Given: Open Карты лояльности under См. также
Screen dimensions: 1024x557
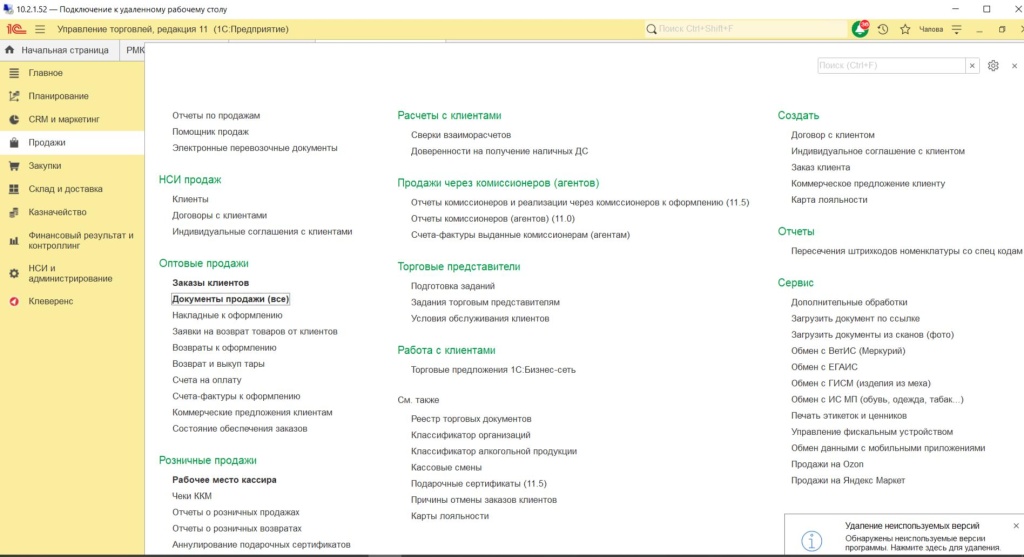Looking at the screenshot, I should (x=449, y=516).
